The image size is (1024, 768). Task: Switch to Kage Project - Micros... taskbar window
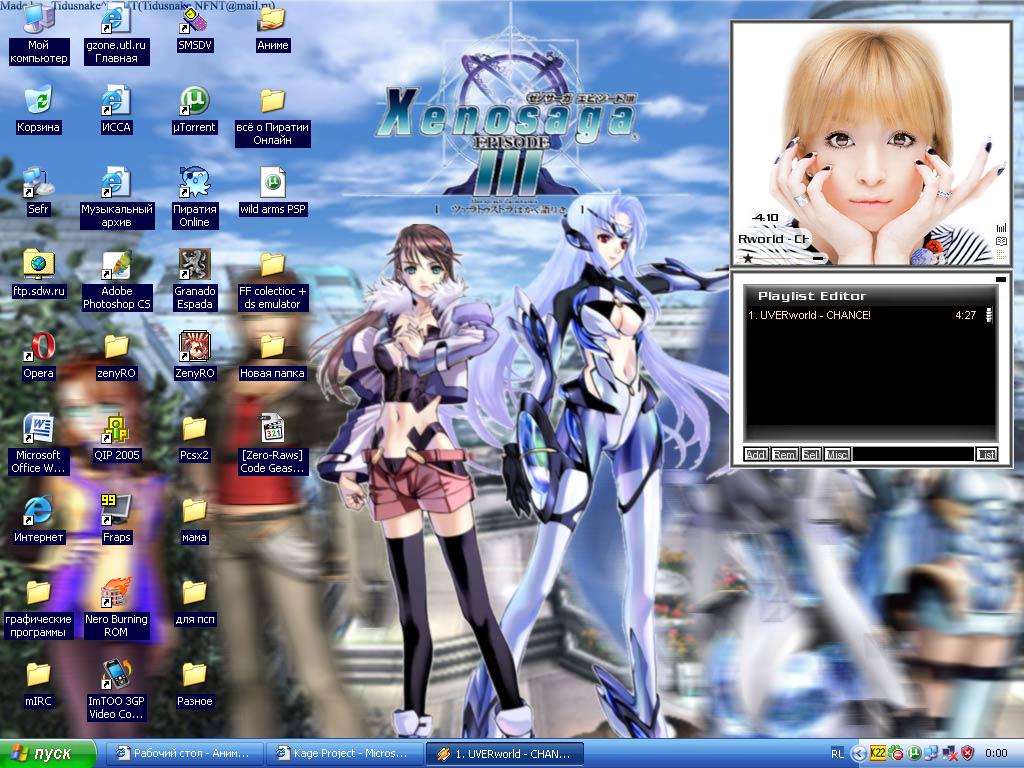[345, 754]
